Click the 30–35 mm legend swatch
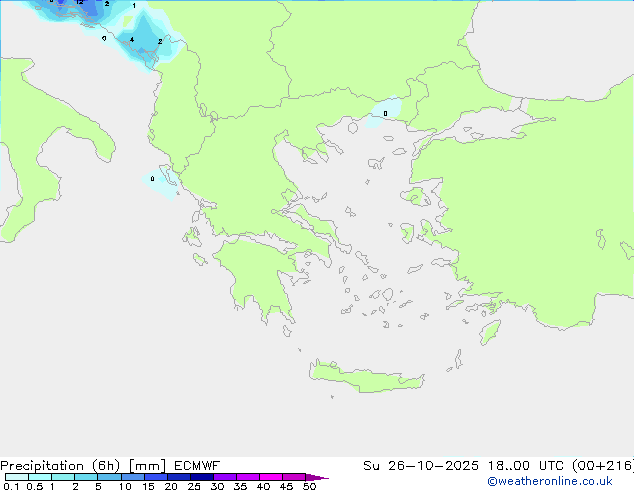 pos(224,477)
